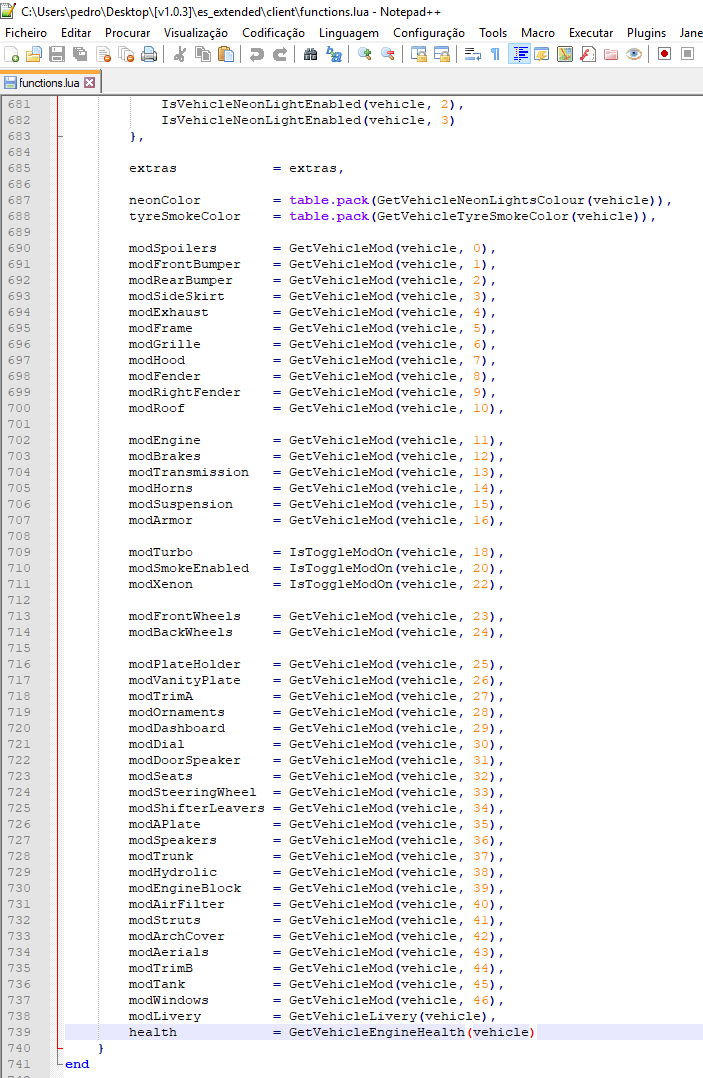
Task: Open the Linguagem menu
Action: [348, 33]
